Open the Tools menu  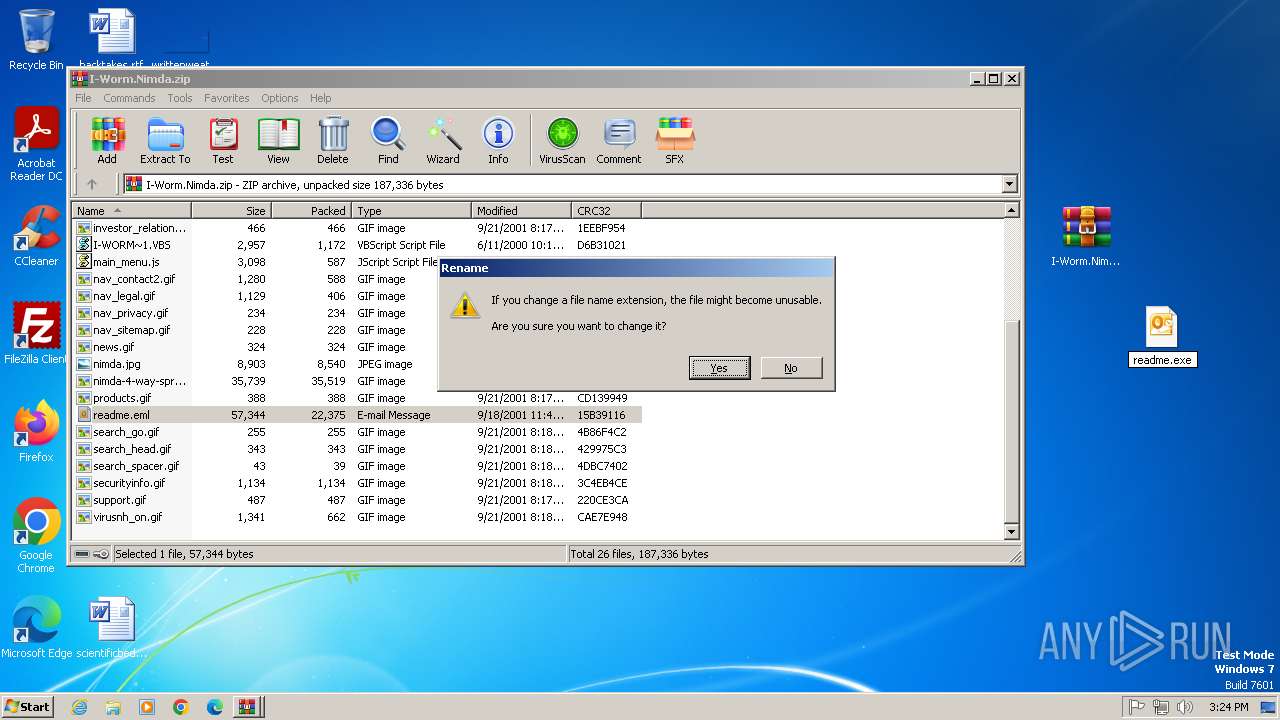click(x=180, y=98)
